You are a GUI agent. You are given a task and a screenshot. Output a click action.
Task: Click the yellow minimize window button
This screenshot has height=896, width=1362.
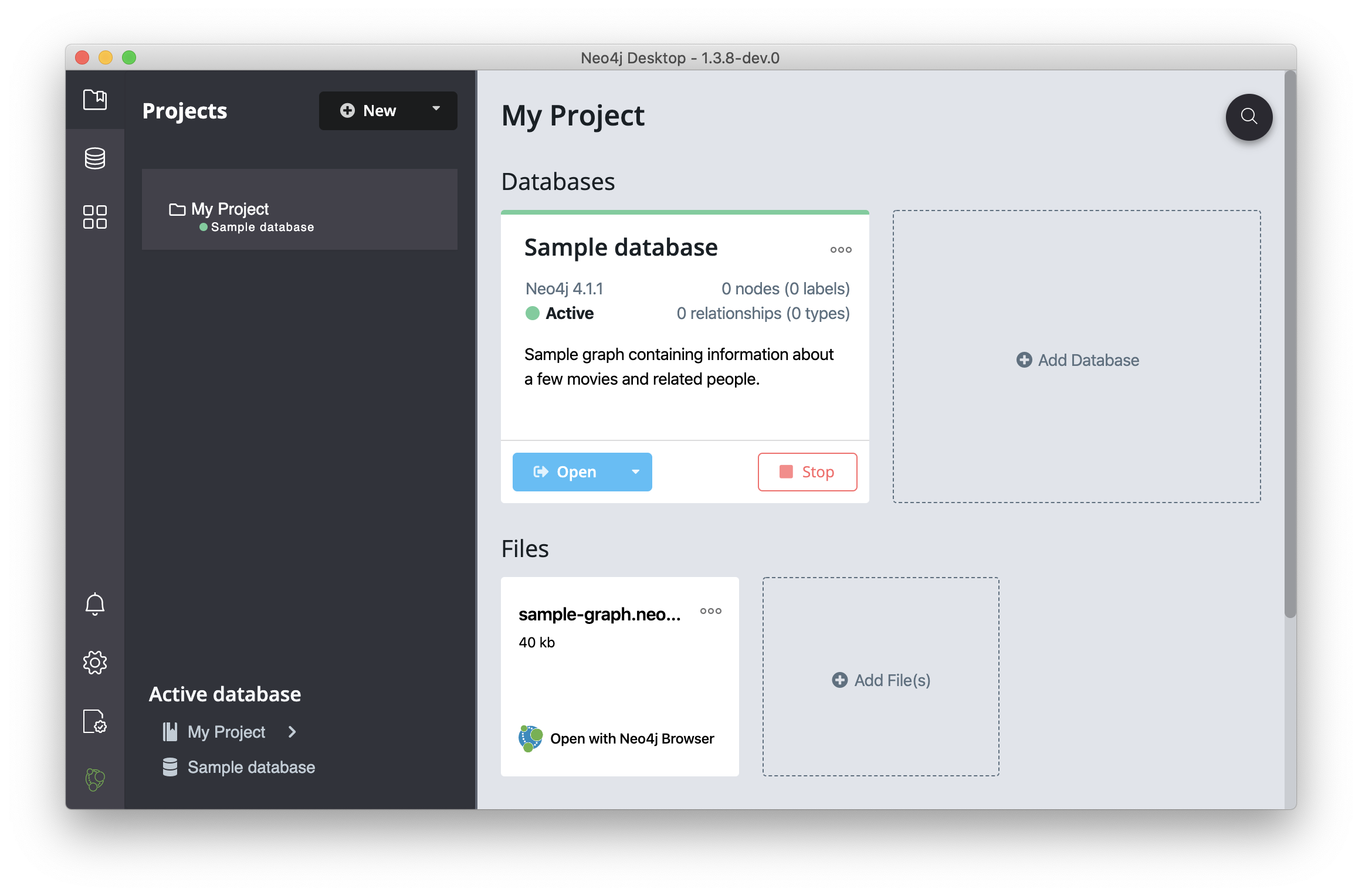tap(106, 57)
